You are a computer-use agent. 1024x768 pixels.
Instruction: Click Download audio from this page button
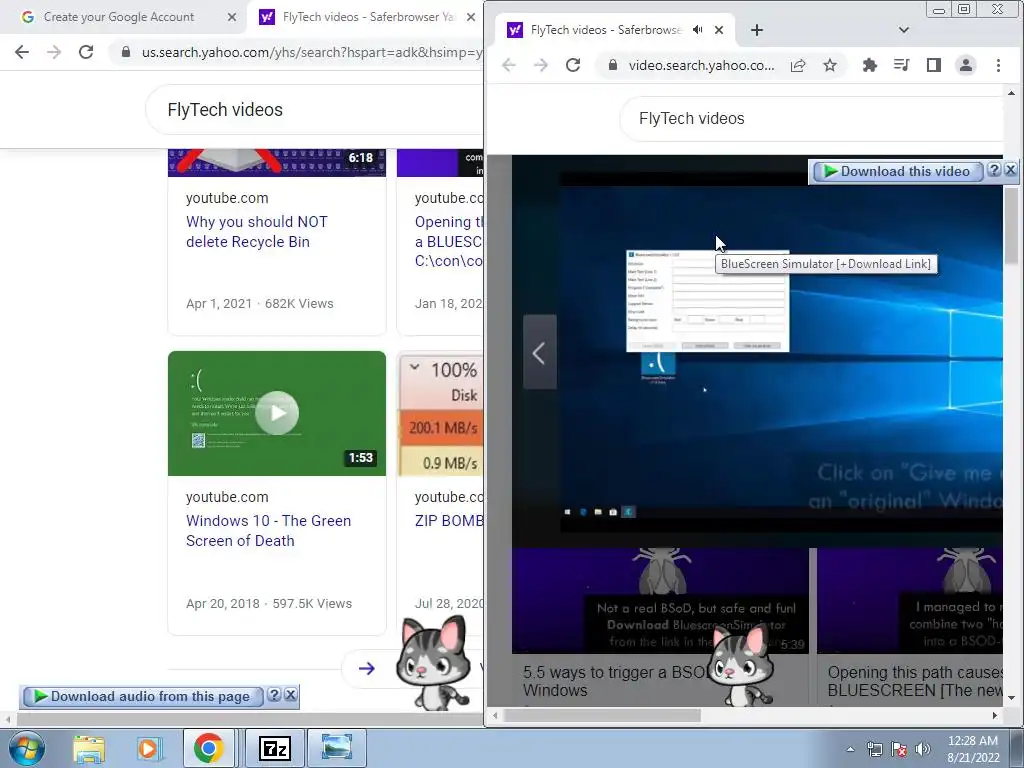(142, 697)
